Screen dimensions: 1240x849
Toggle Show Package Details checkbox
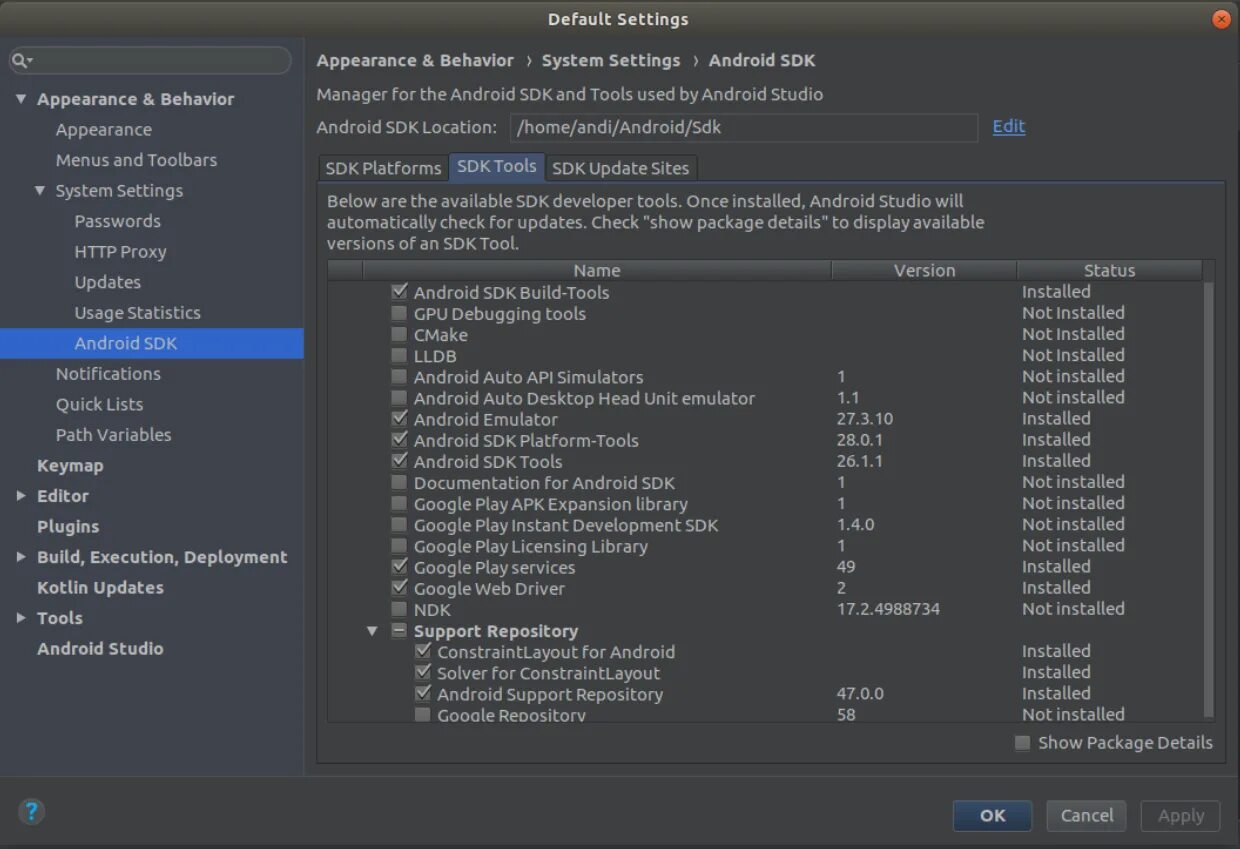(x=1022, y=743)
